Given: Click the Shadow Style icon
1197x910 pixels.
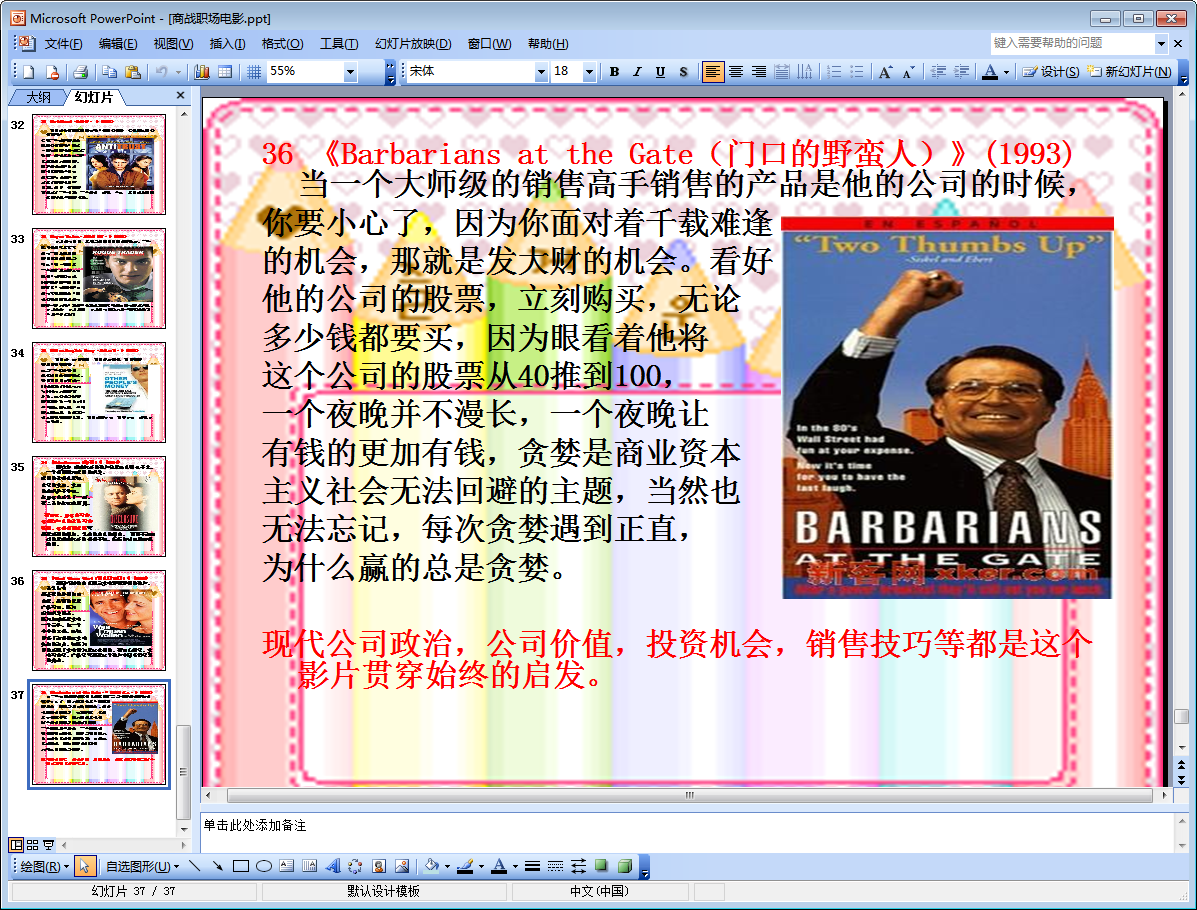Looking at the screenshot, I should [602, 866].
